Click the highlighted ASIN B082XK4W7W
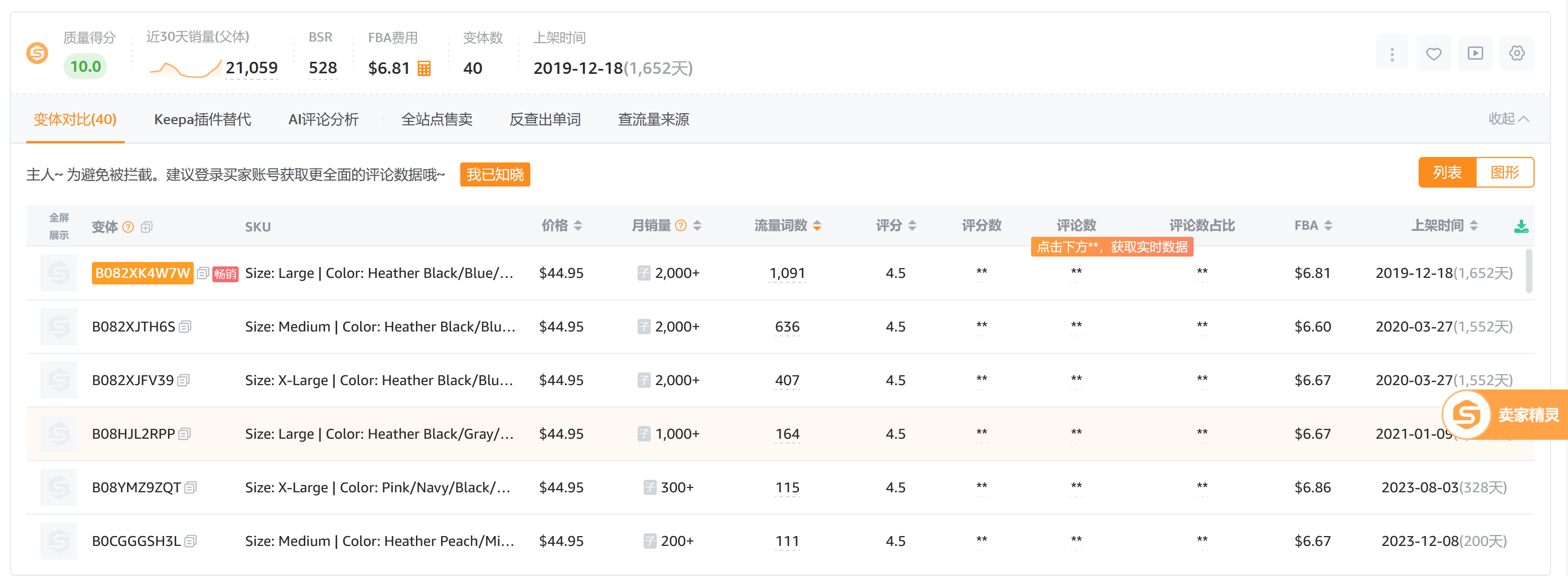 pyautogui.click(x=142, y=273)
